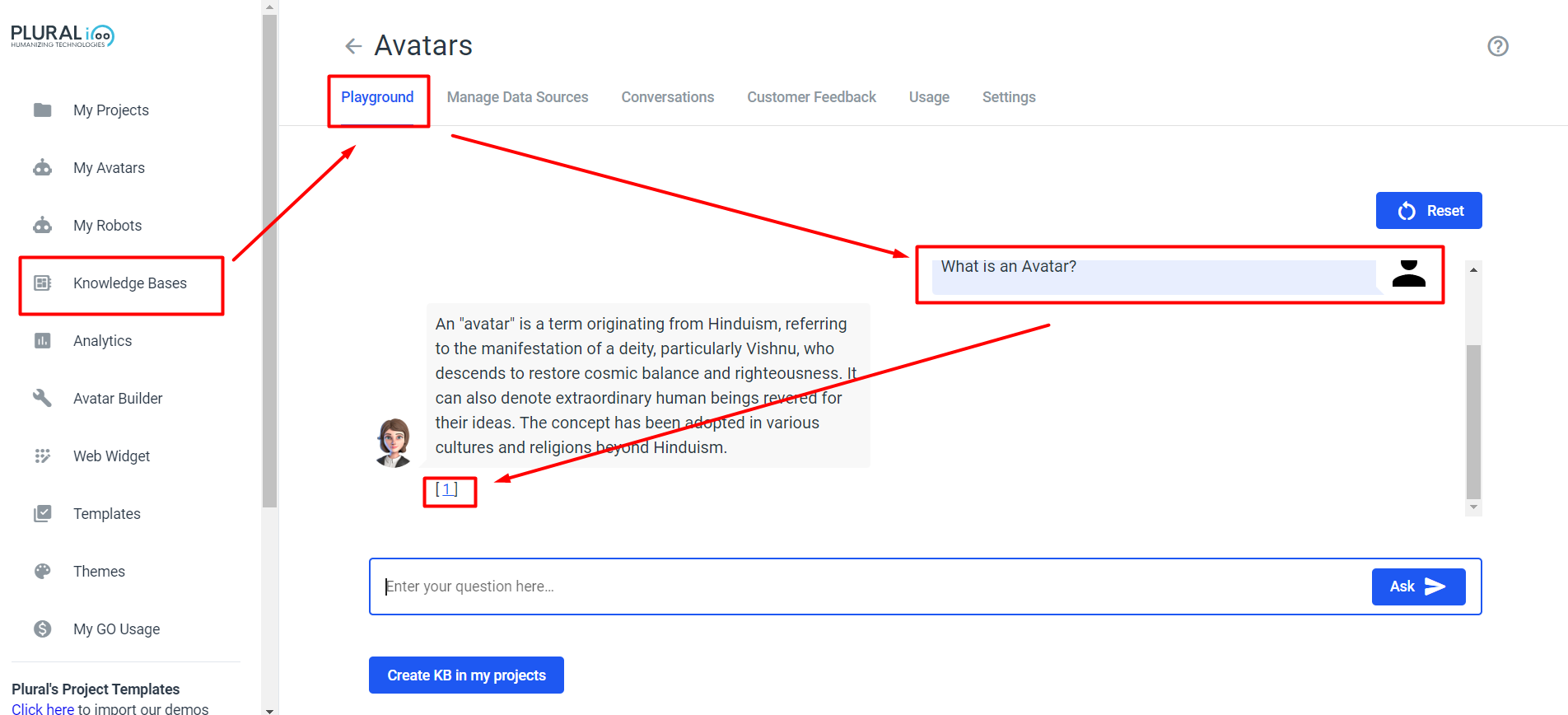Open the citation link [1]
This screenshot has height=715, width=1568.
point(446,489)
